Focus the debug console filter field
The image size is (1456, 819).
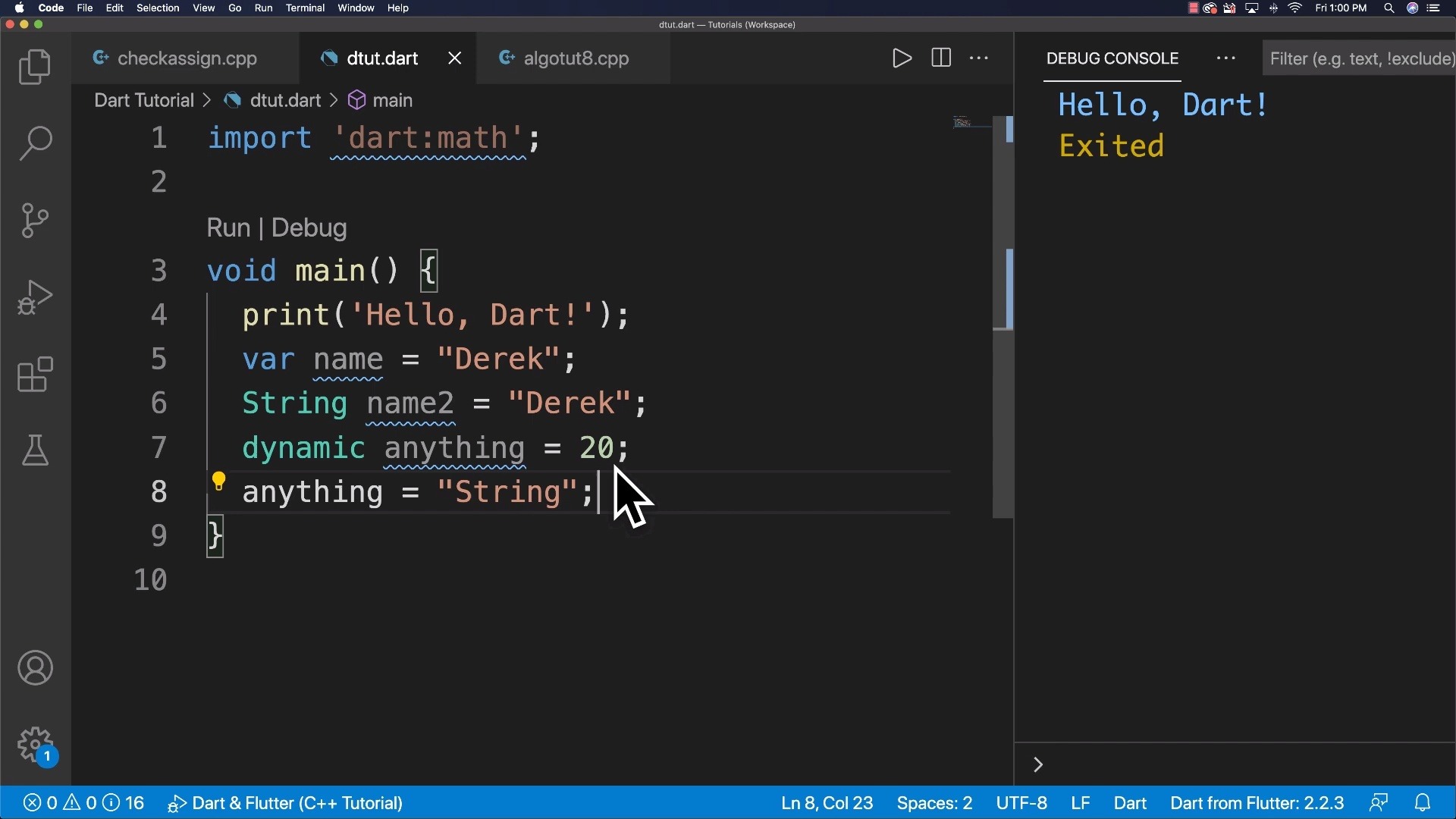pyautogui.click(x=1359, y=59)
